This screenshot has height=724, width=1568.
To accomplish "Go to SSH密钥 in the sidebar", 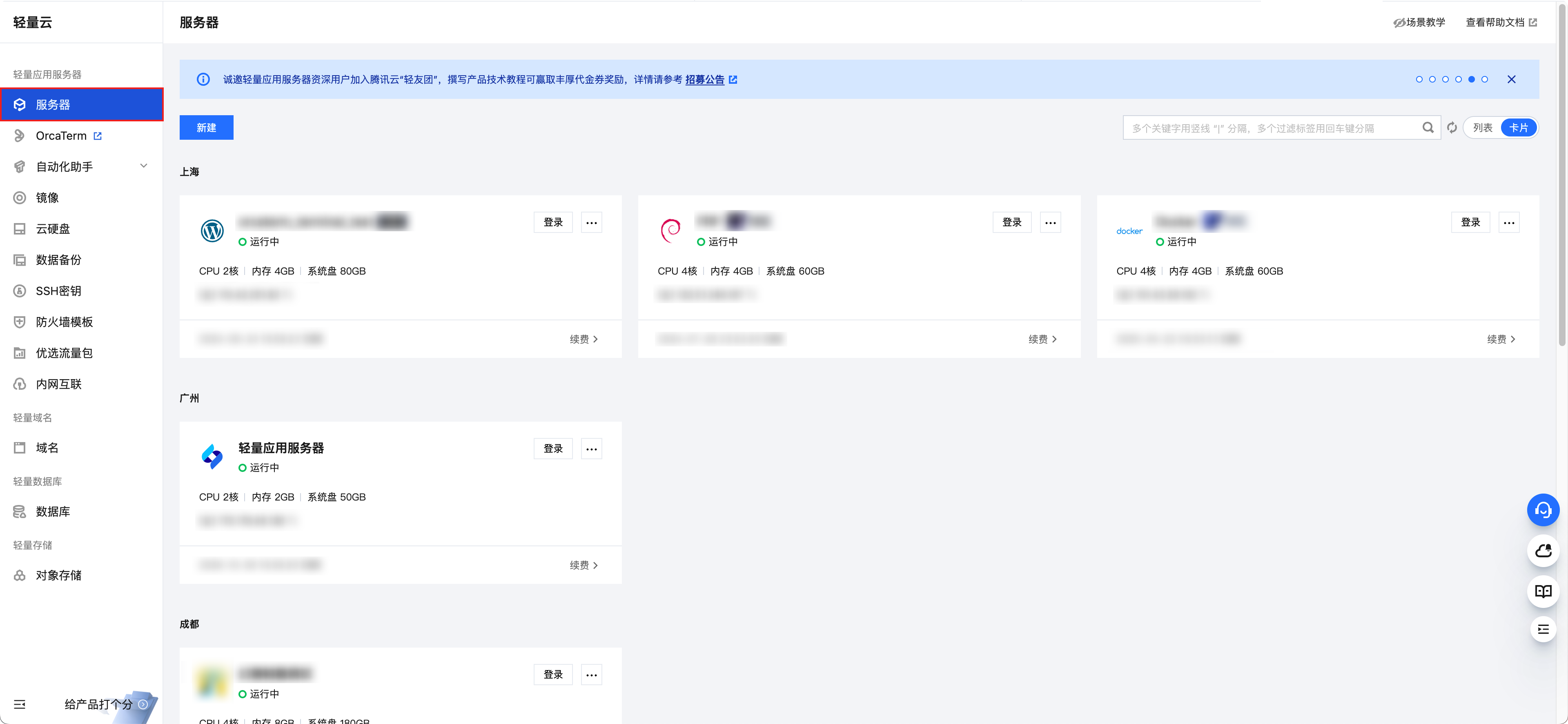I will click(x=58, y=291).
